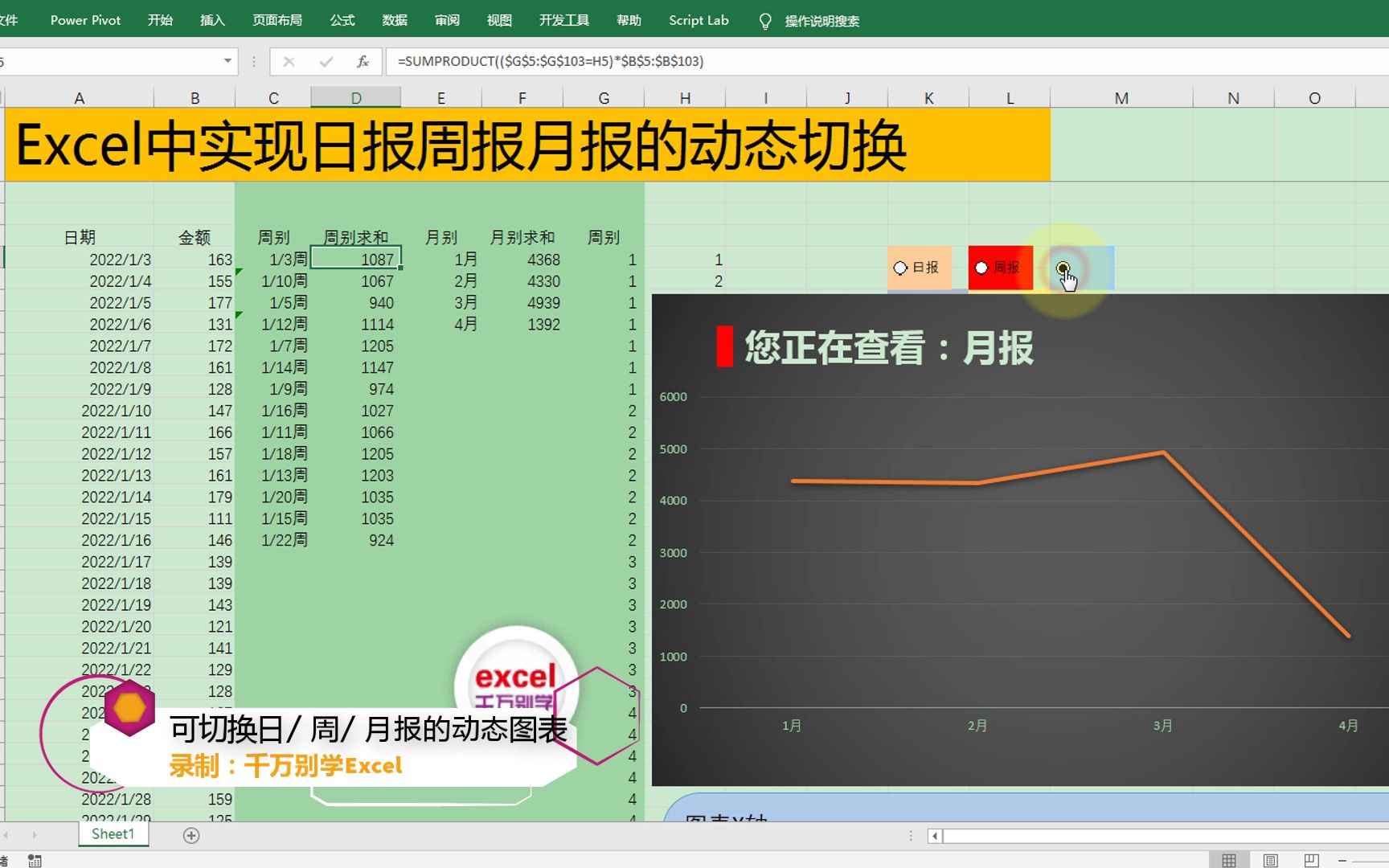Click cell with date 2022/1/28
The image size is (1389, 868).
coord(80,799)
